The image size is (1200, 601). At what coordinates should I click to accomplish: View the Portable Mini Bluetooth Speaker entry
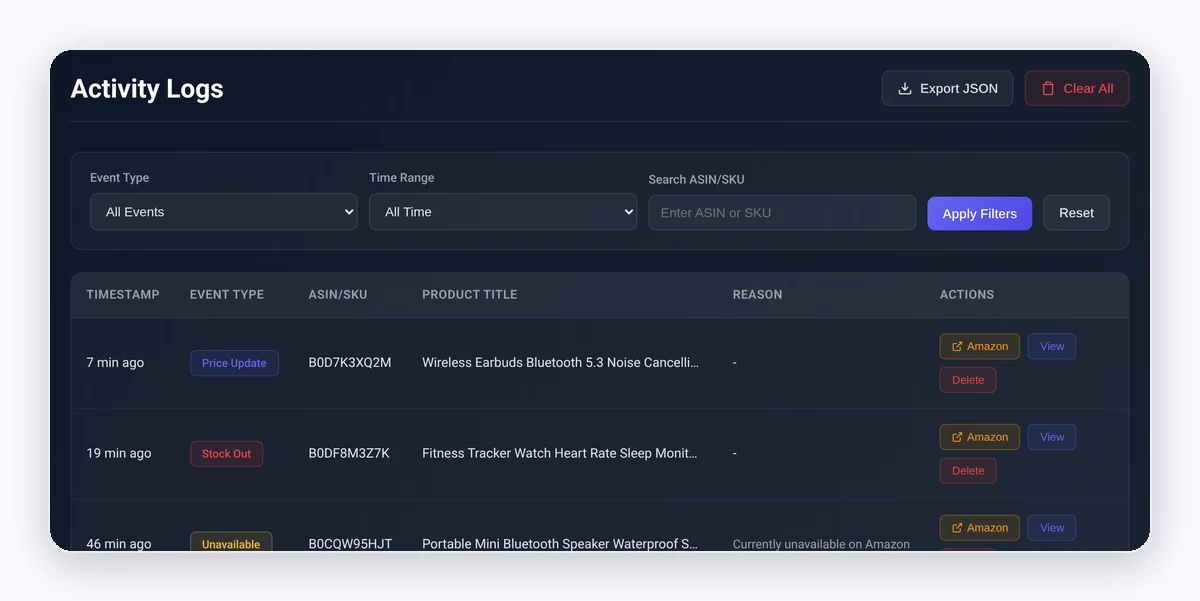[1052, 528]
